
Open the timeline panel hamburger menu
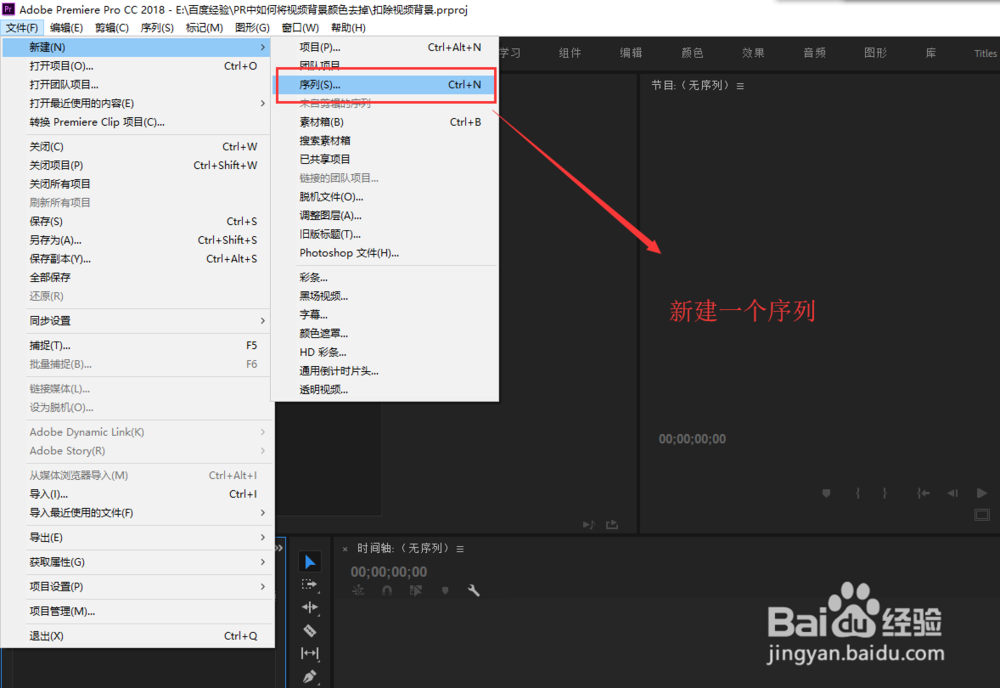click(x=460, y=548)
